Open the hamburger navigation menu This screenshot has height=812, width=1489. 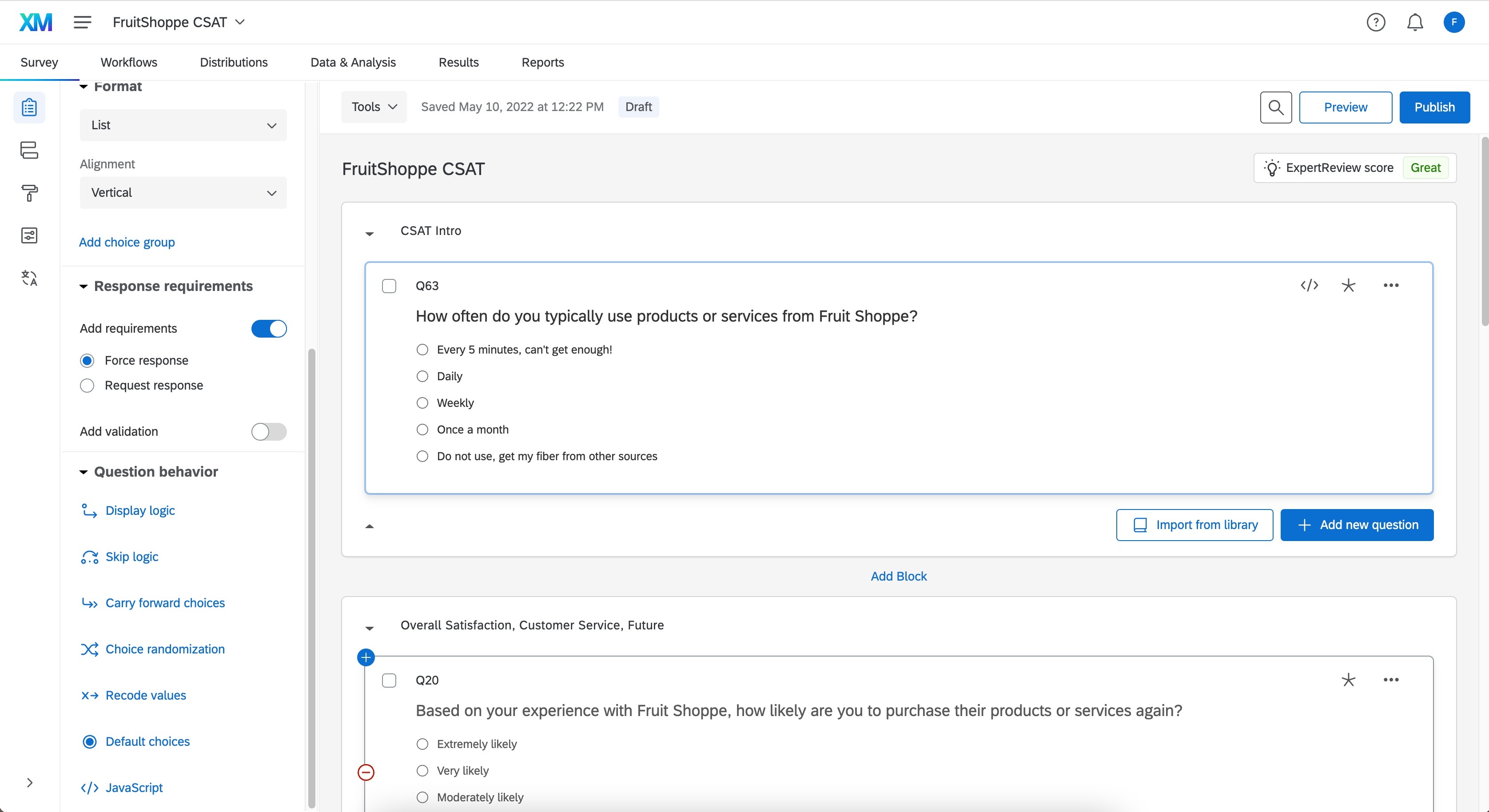(x=83, y=22)
